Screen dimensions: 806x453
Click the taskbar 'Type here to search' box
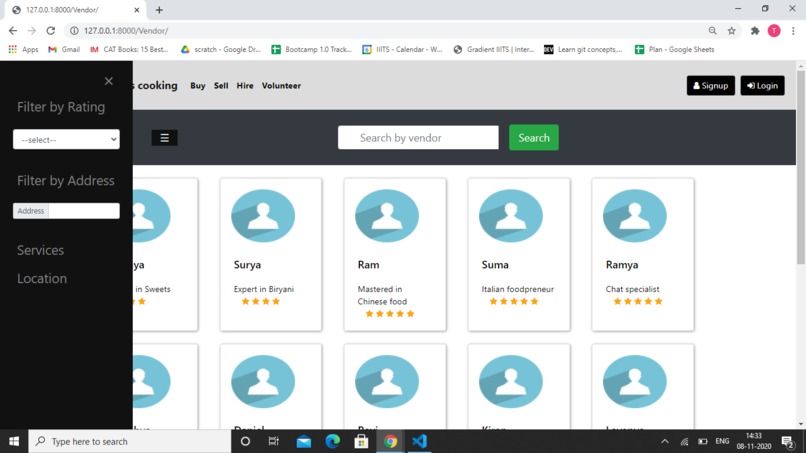(x=130, y=441)
